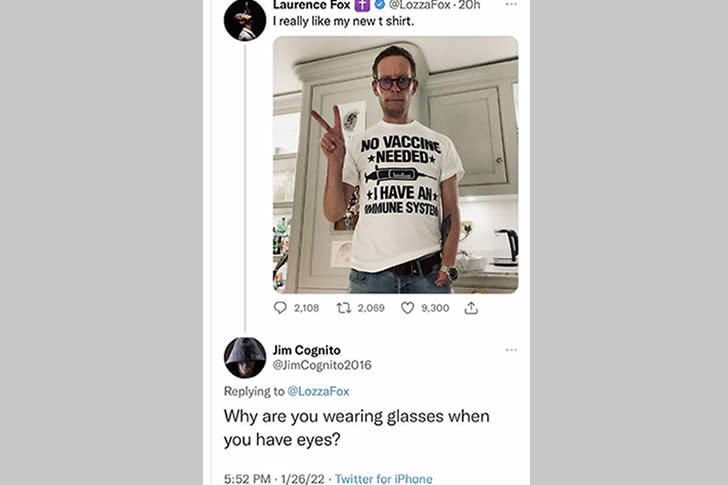Image resolution: width=728 pixels, height=485 pixels.
Task: Open Laurence Fox's profile avatar
Action: (x=245, y=19)
